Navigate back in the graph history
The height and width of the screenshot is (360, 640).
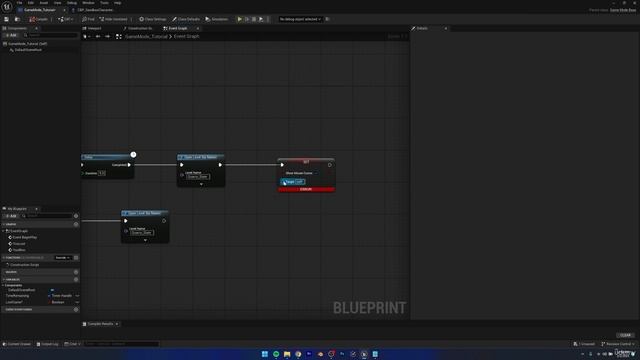pos(98,36)
